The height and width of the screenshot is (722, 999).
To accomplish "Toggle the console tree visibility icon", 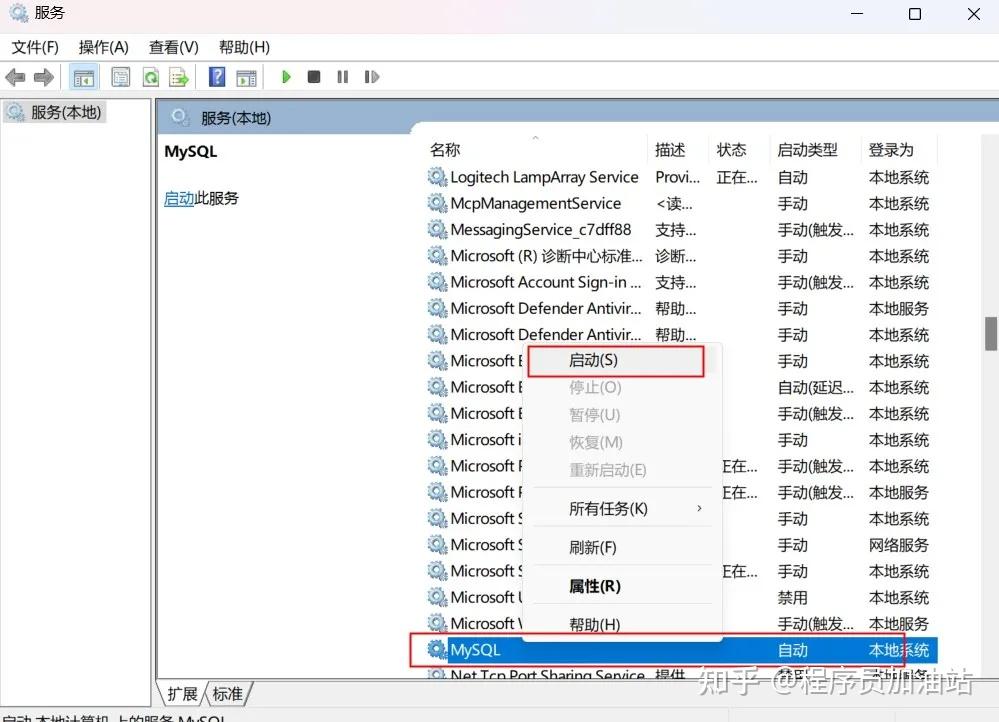I will tap(84, 77).
